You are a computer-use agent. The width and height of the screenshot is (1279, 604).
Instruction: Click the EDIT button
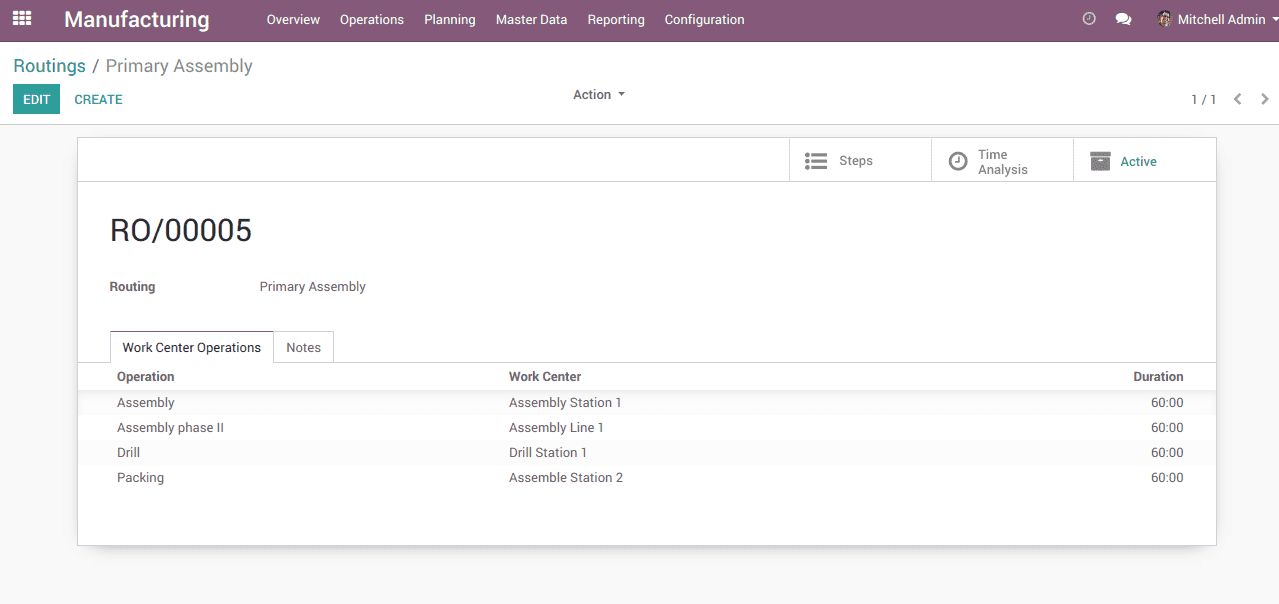(36, 99)
